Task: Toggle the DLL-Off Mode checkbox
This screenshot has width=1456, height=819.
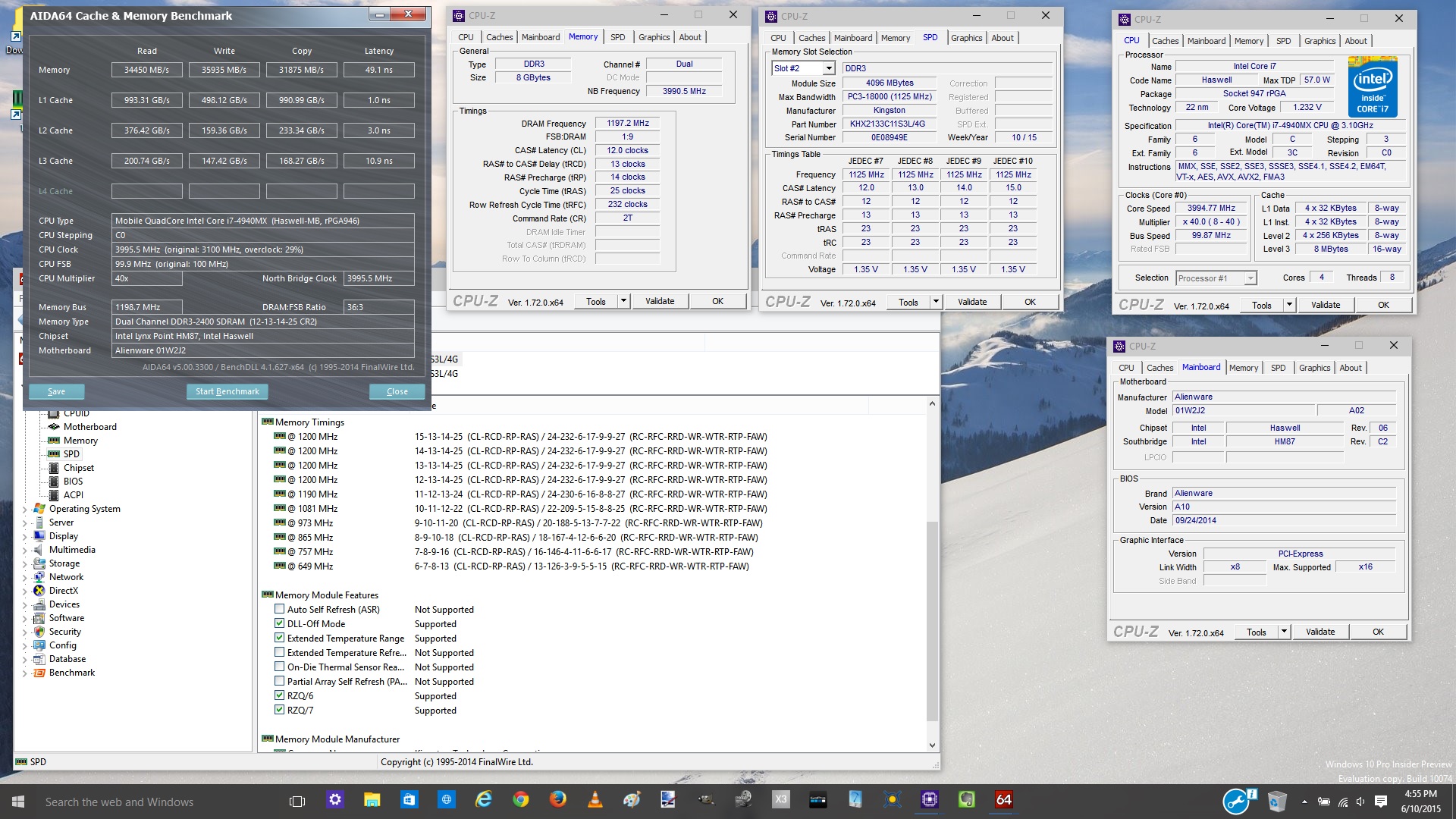Action: (x=279, y=623)
